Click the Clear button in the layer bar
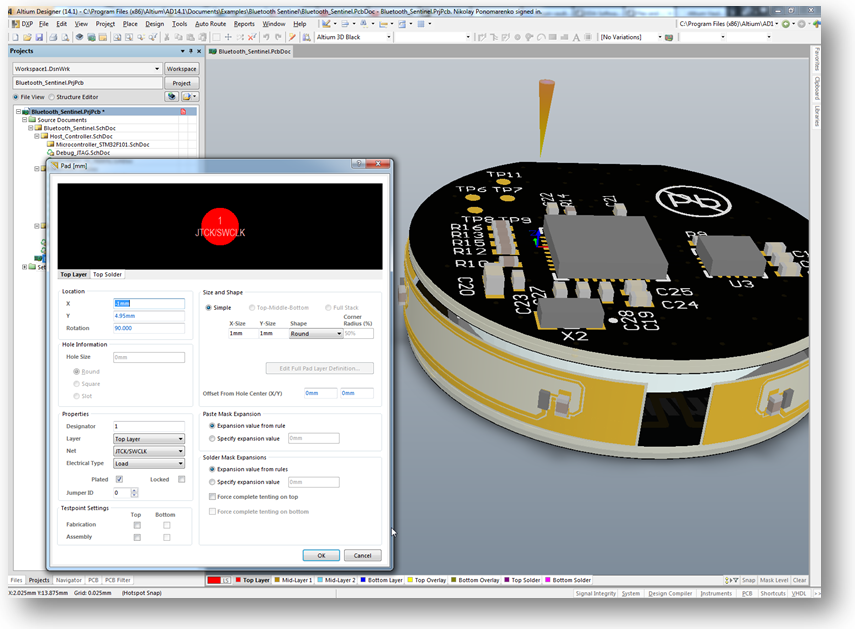 point(800,580)
